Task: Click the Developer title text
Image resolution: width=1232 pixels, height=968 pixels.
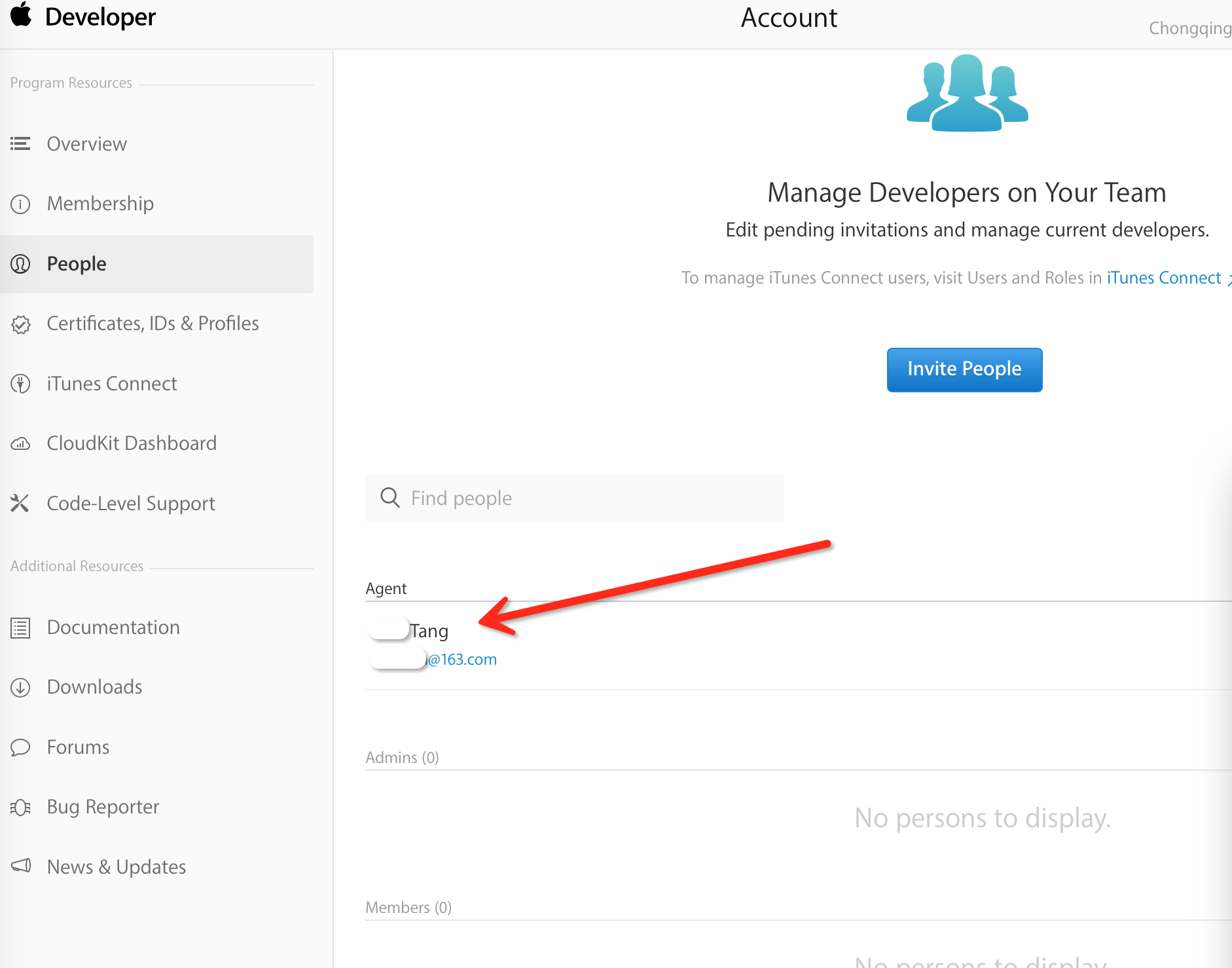Action: pos(100,17)
